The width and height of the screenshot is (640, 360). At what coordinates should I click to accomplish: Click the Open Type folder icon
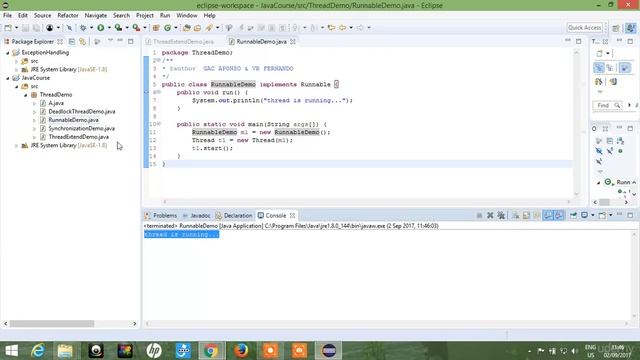tap(187, 28)
